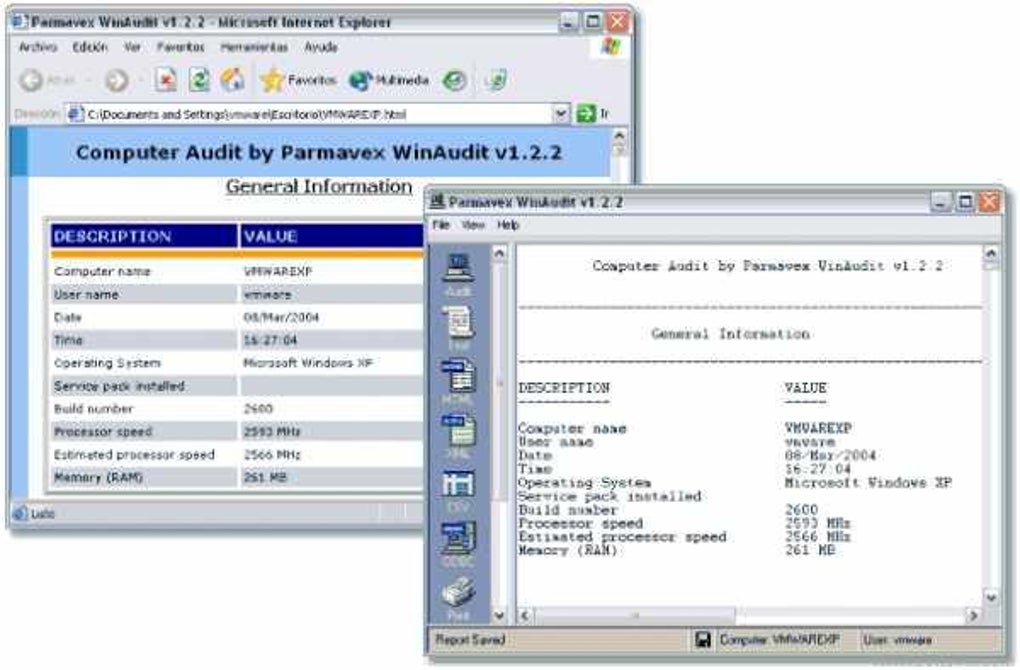Open History from the Internet Explorer toolbar
This screenshot has width=1020, height=670.
pos(454,80)
